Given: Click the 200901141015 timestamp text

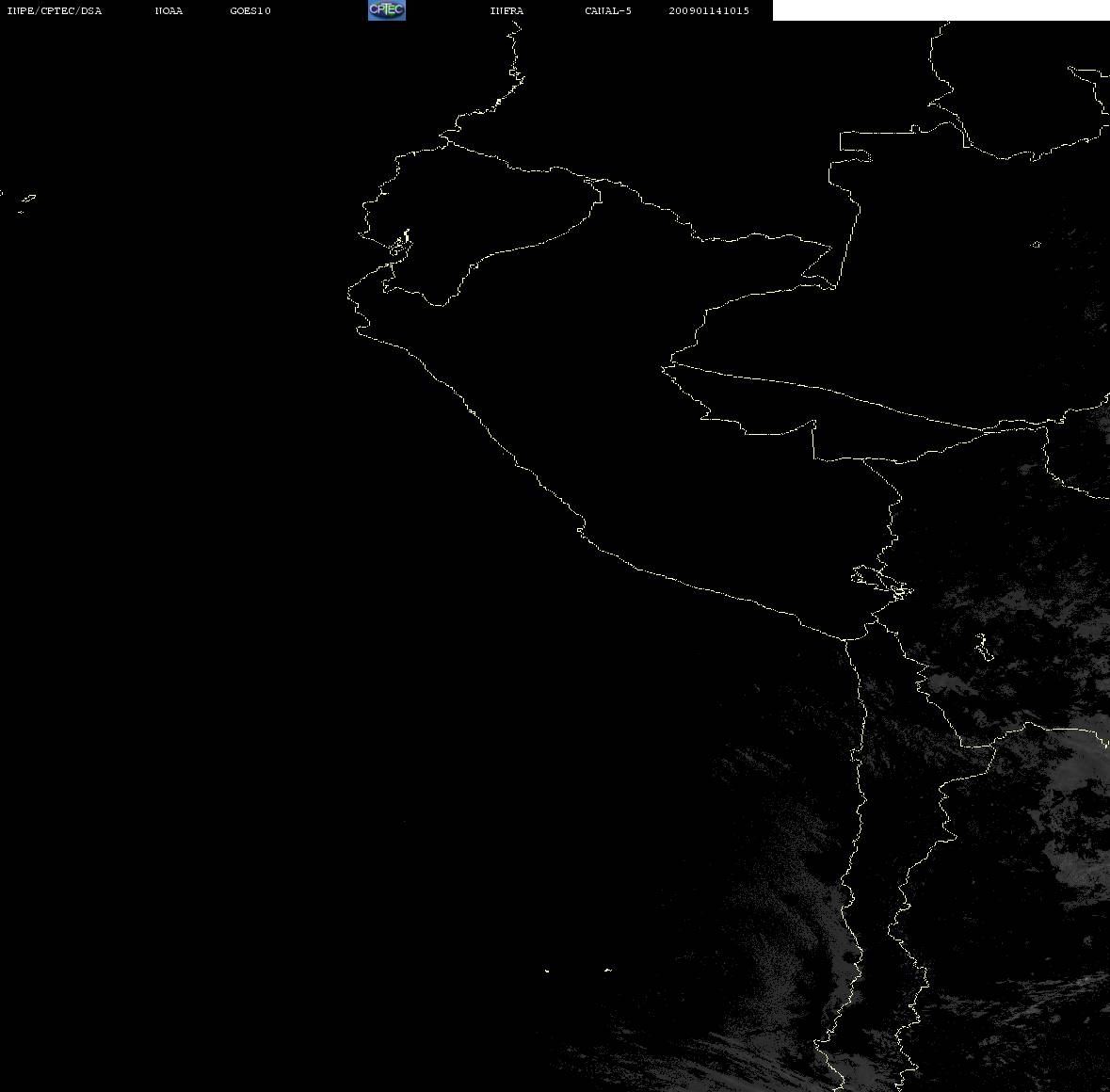Looking at the screenshot, I should tap(709, 10).
